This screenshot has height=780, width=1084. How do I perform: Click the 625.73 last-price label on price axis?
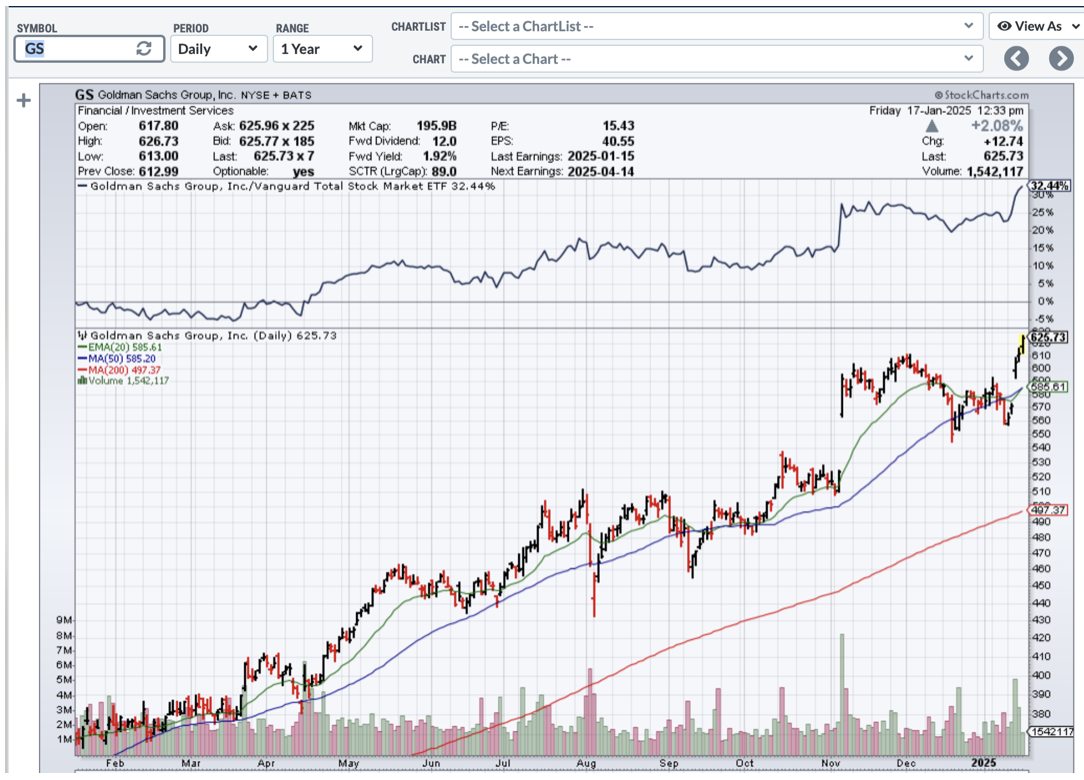1049,337
